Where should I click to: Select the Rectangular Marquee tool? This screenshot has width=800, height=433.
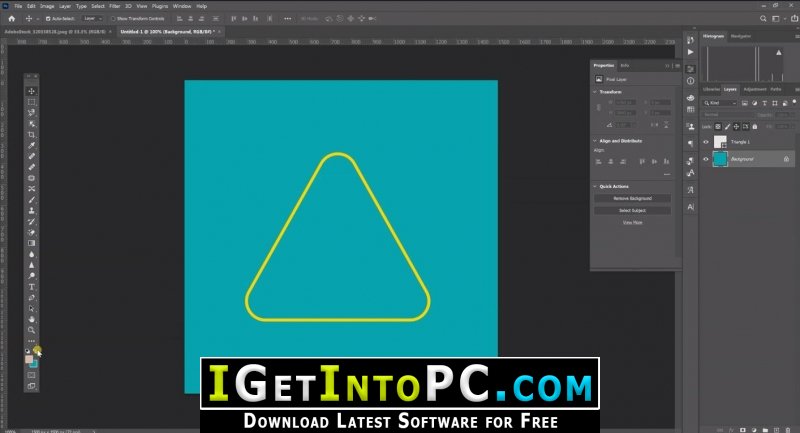click(x=32, y=102)
